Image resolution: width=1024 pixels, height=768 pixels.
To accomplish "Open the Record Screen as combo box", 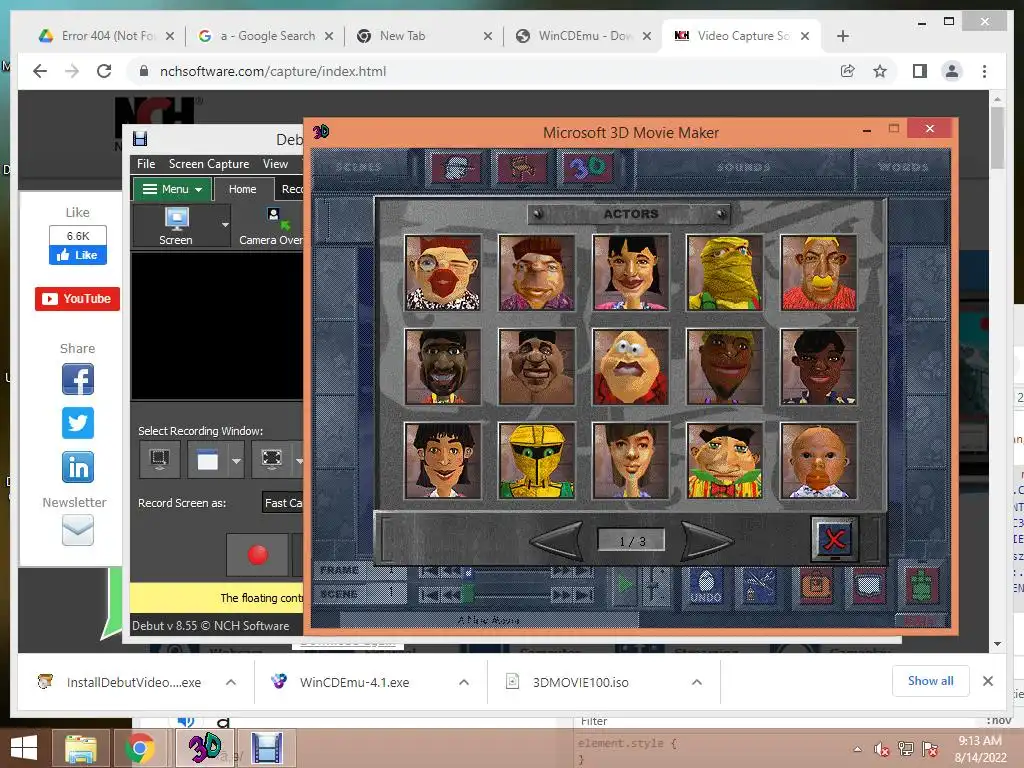I will 283,503.
